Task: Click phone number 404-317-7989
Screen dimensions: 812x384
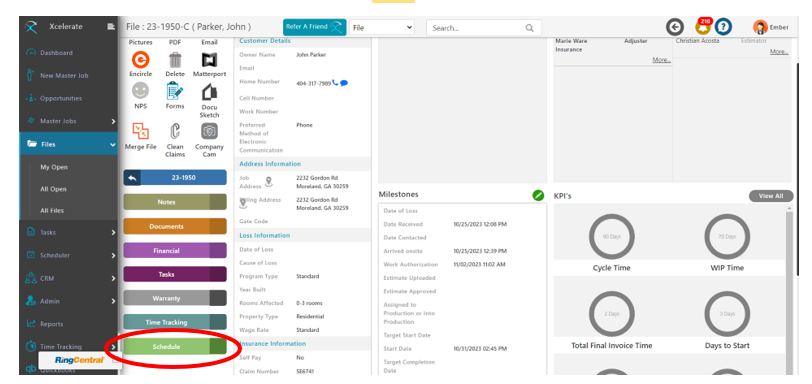Action: coord(313,84)
